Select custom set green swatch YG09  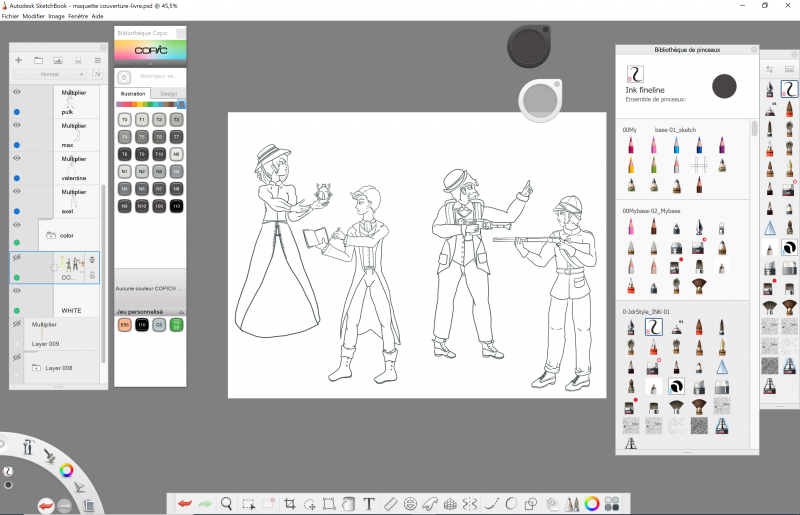177,325
